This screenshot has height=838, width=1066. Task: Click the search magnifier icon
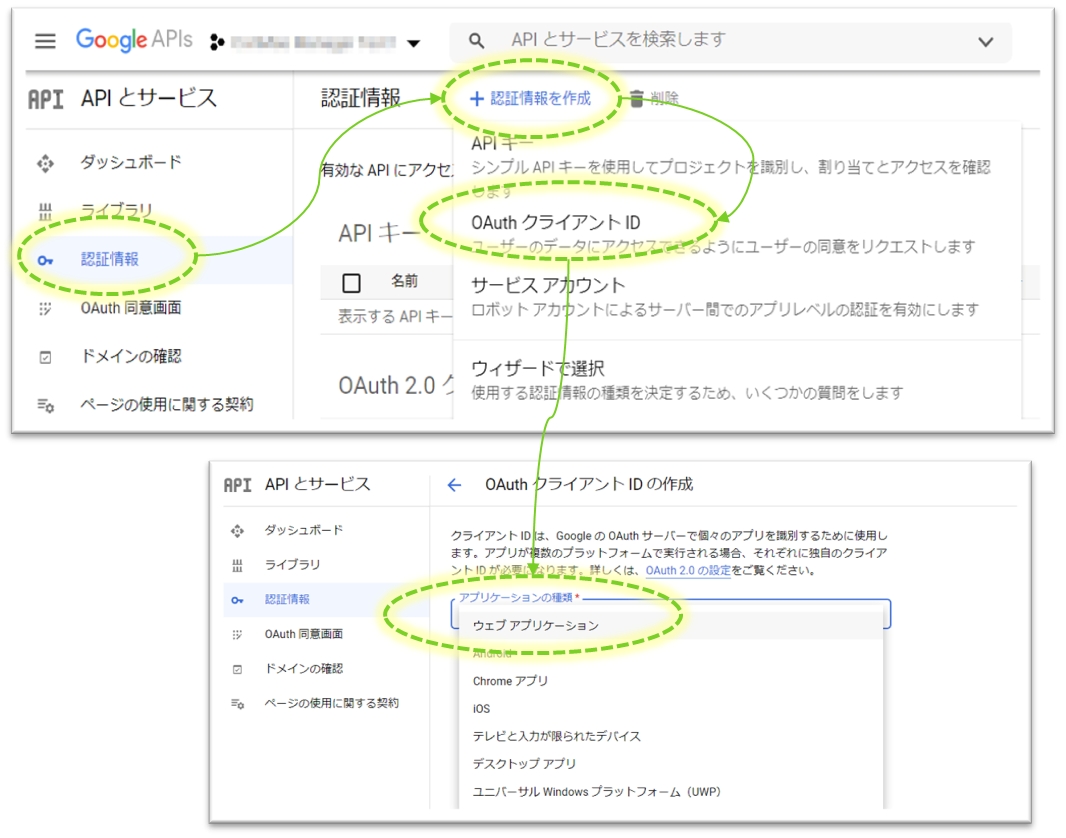(x=477, y=41)
